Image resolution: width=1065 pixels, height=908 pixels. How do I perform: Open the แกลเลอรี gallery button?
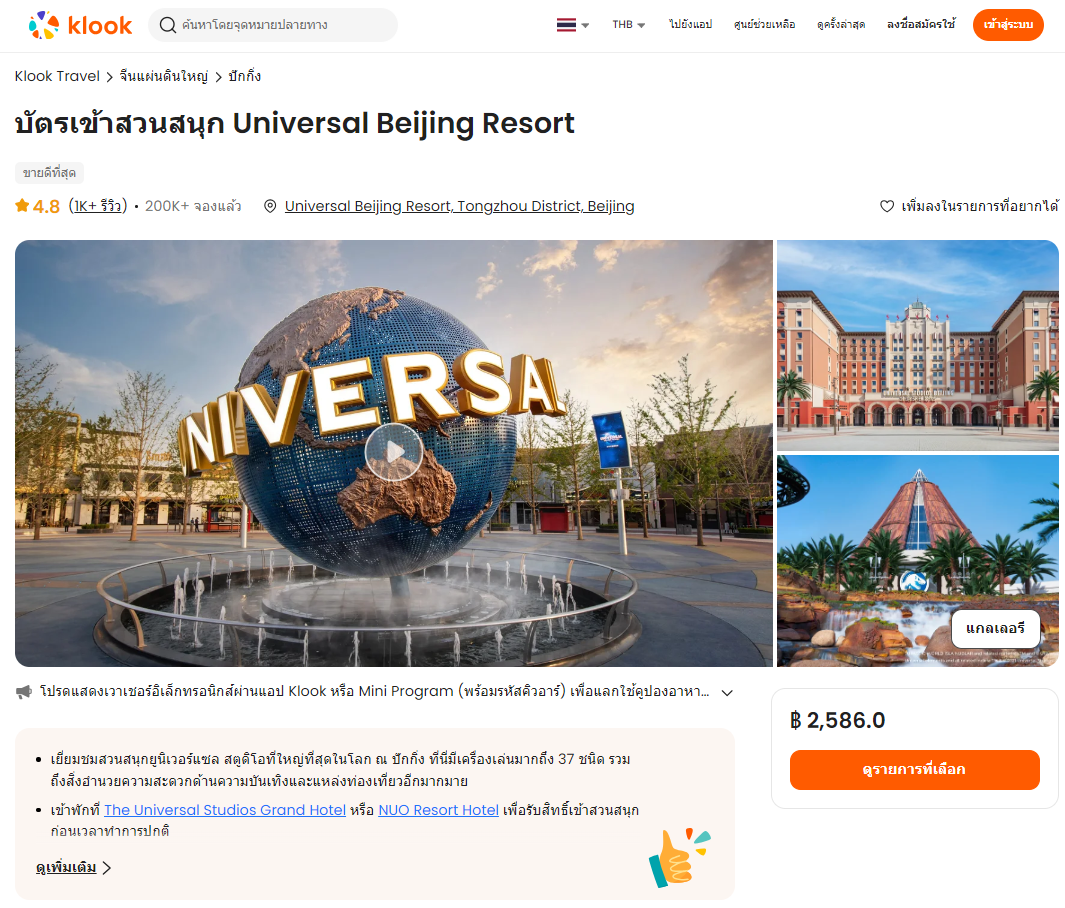pos(995,629)
